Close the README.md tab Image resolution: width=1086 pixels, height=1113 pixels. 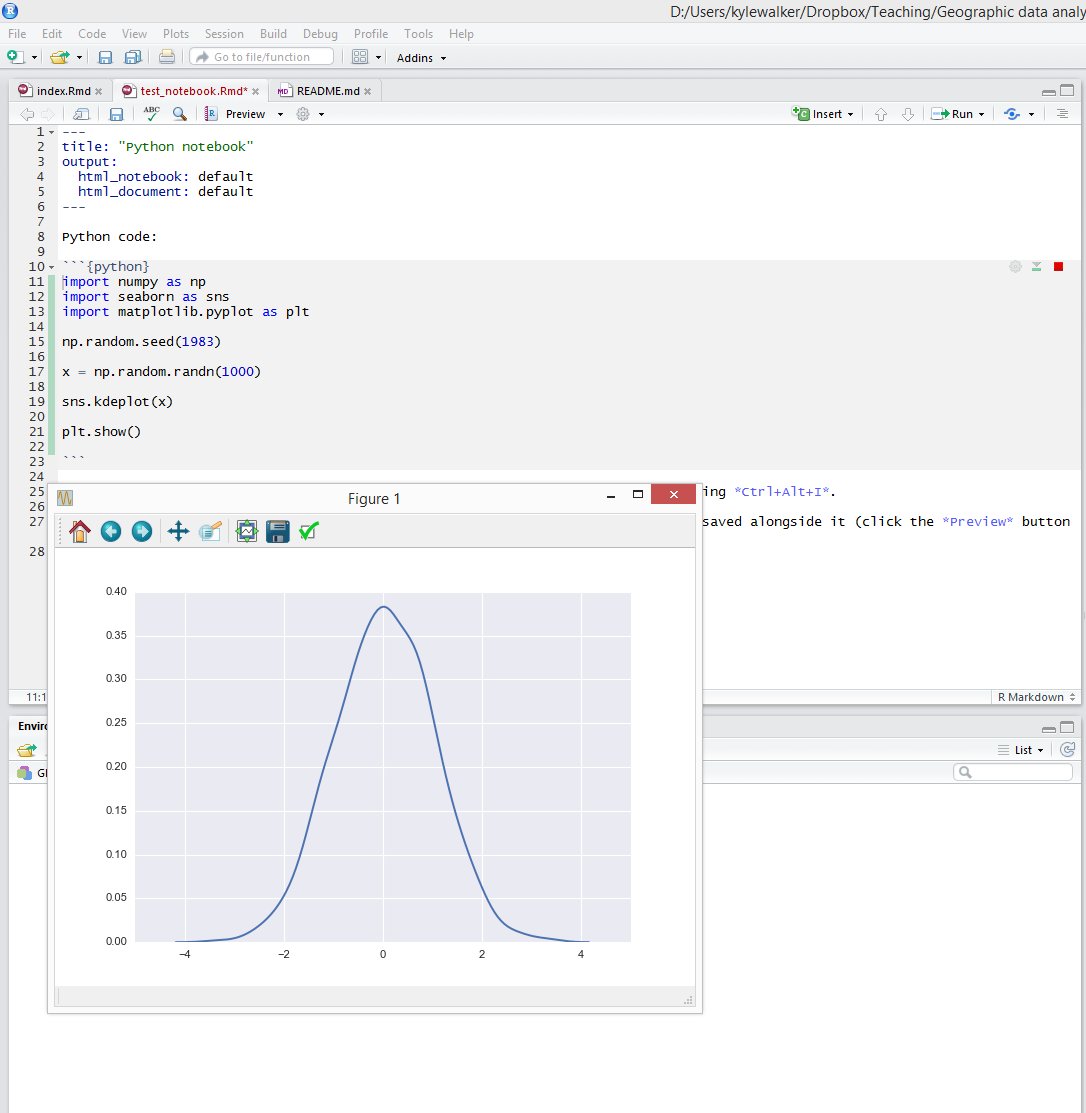368,92
